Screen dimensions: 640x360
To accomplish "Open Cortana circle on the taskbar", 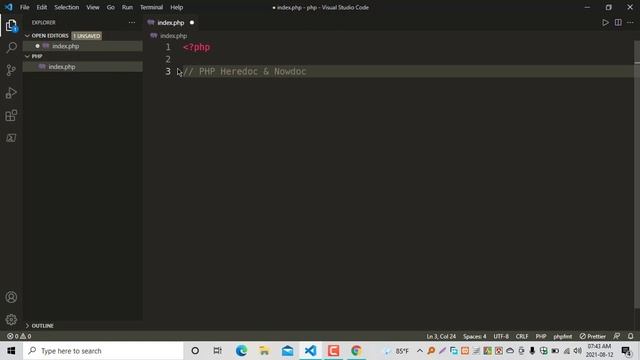I will [195, 351].
